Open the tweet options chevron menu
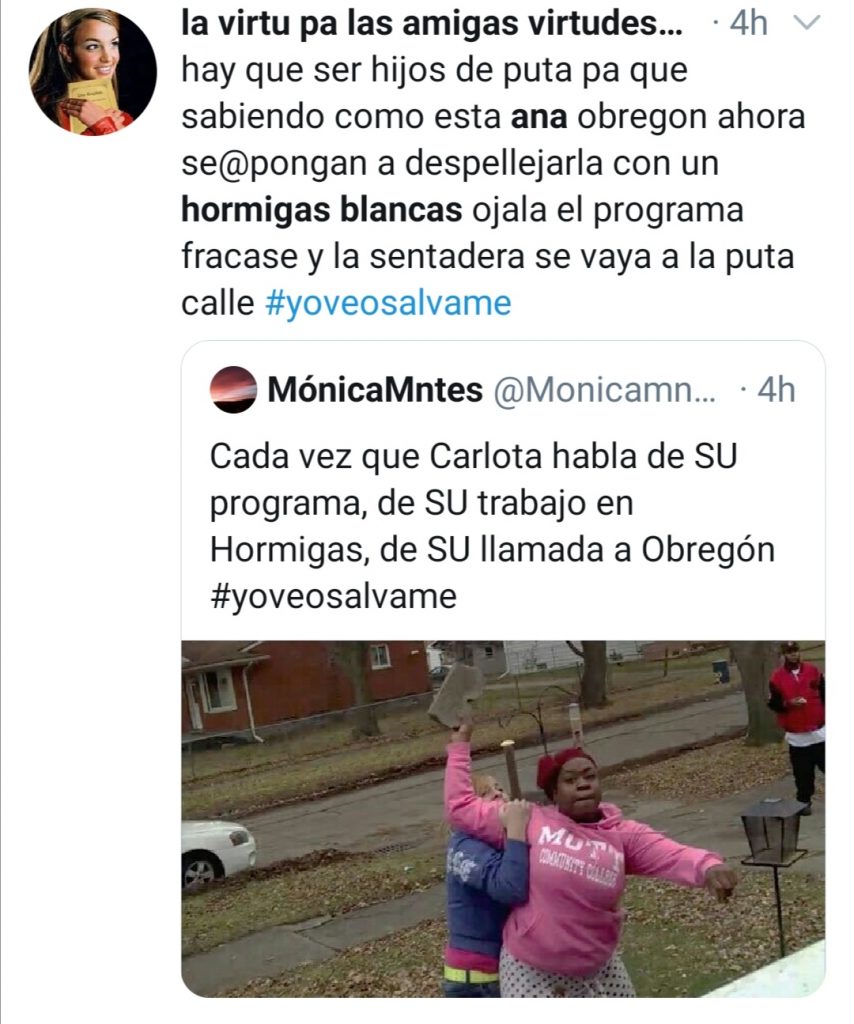 click(x=806, y=24)
